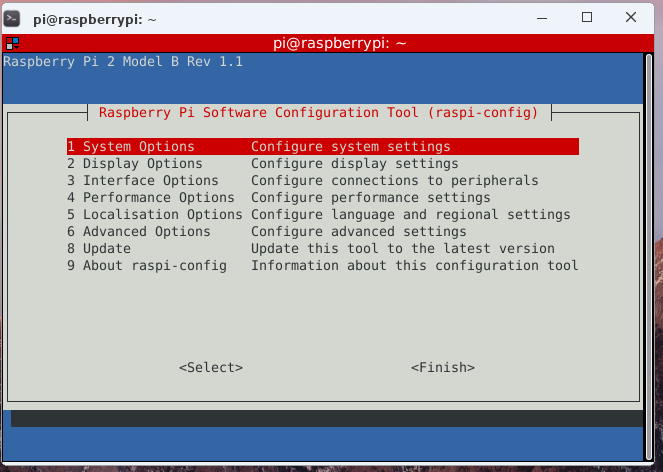Click the raspi-config dialog title text
Image resolution: width=663 pixels, height=472 pixels.
pos(318,113)
